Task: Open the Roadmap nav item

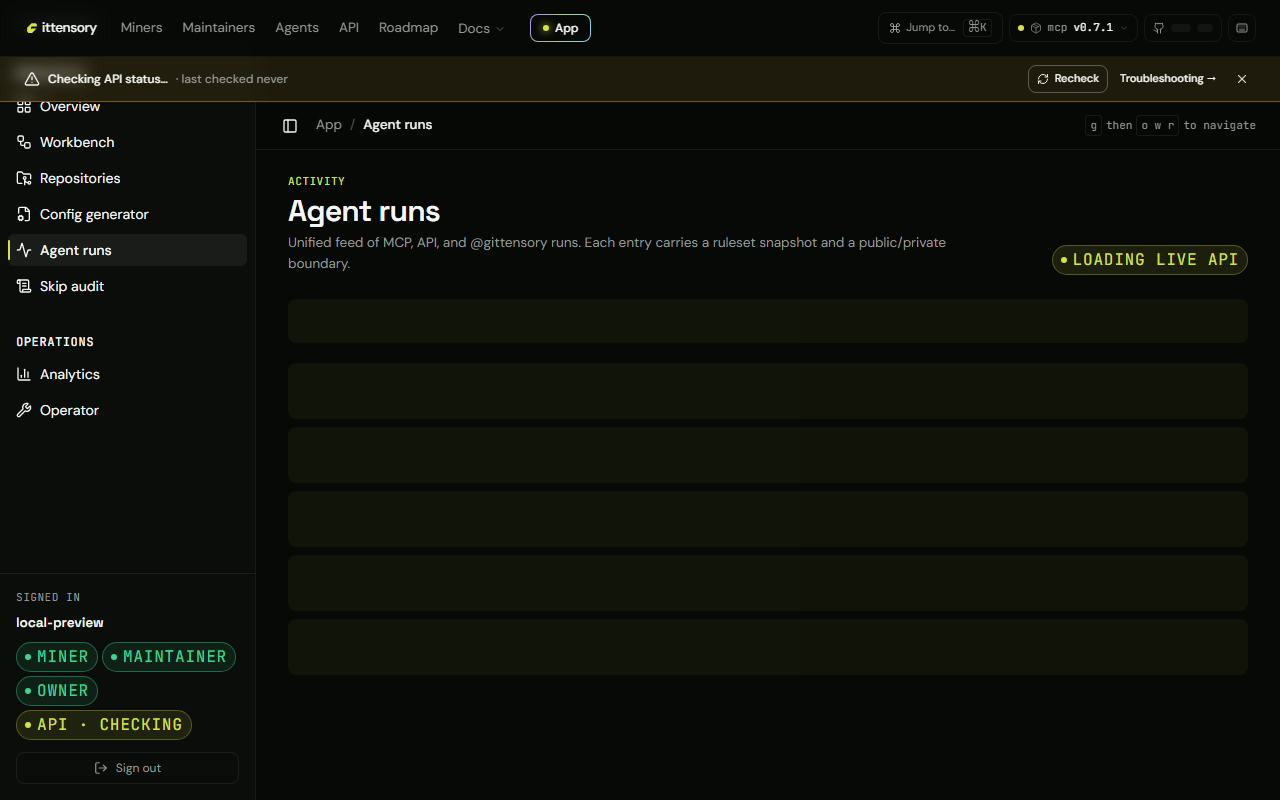Action: (x=408, y=28)
